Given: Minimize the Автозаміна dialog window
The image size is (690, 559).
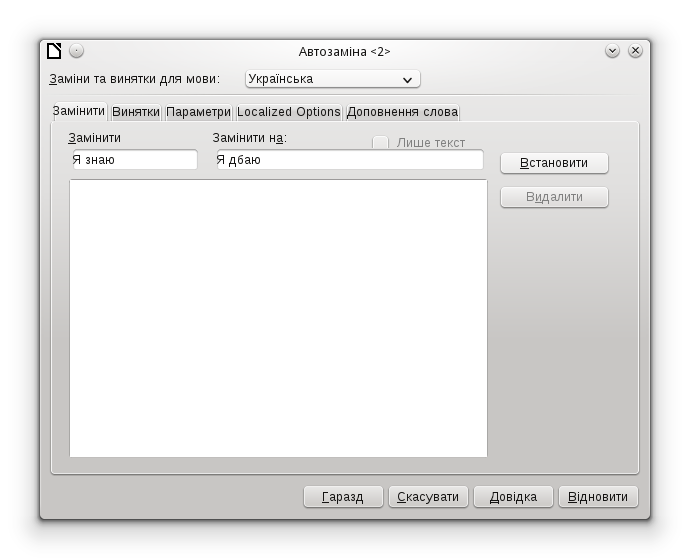Looking at the screenshot, I should pos(612,51).
